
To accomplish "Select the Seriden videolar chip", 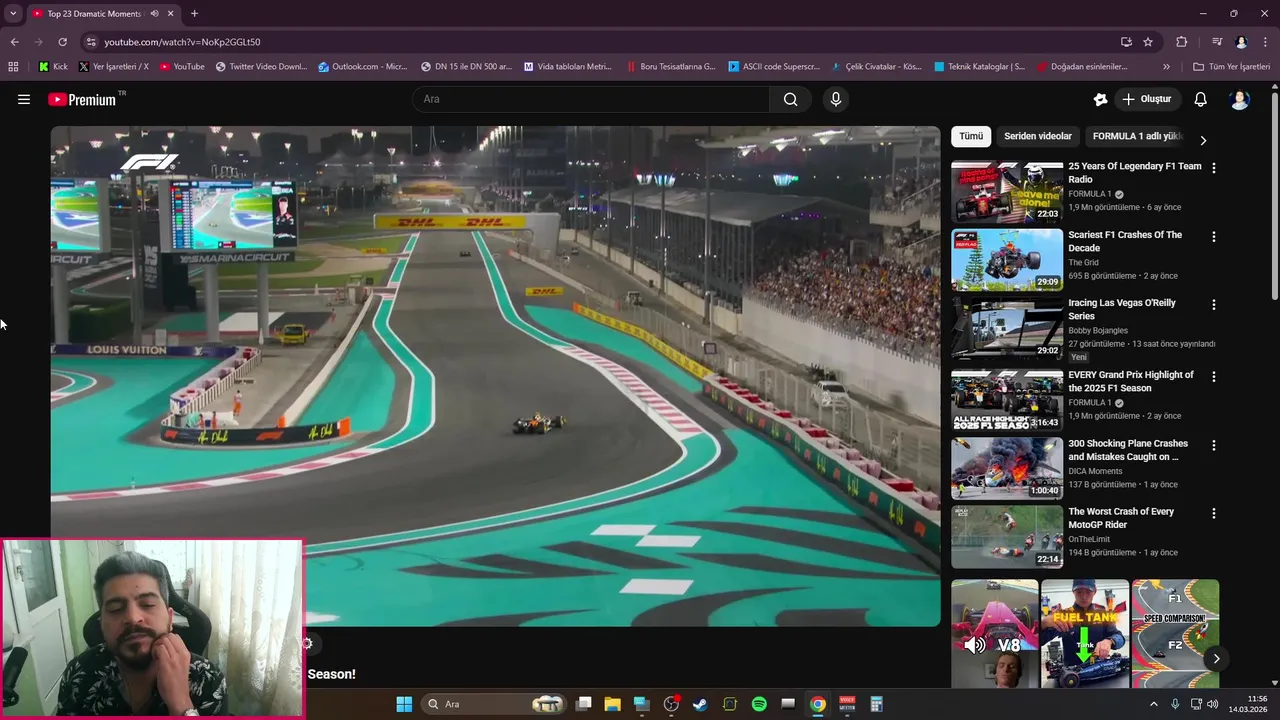I will (1038, 136).
